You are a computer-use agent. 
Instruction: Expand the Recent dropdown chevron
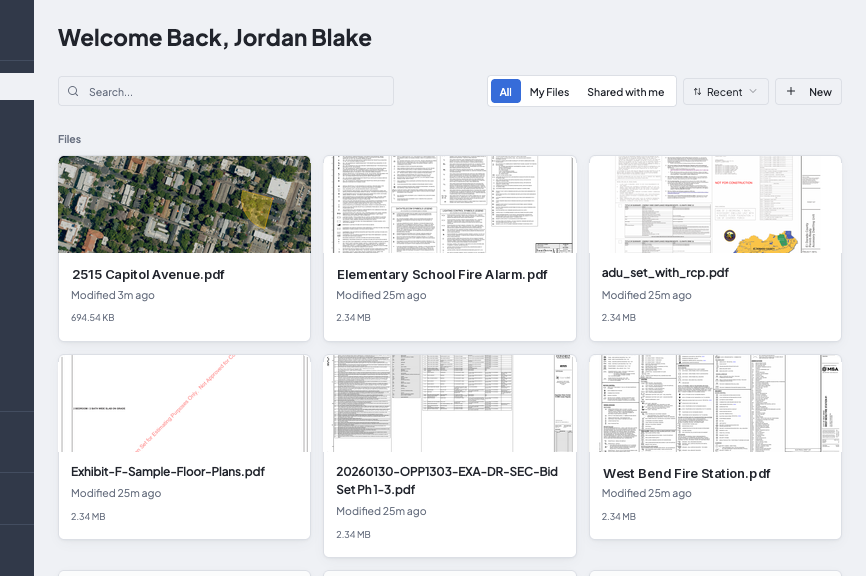(x=753, y=91)
